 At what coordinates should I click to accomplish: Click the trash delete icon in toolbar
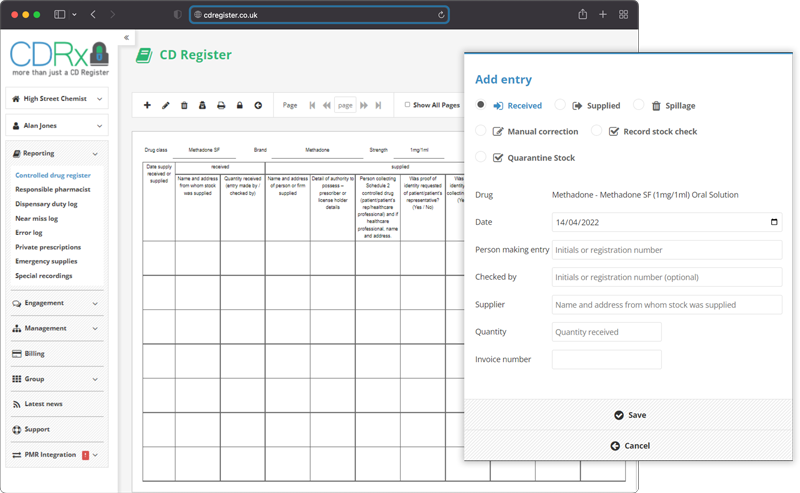184,105
